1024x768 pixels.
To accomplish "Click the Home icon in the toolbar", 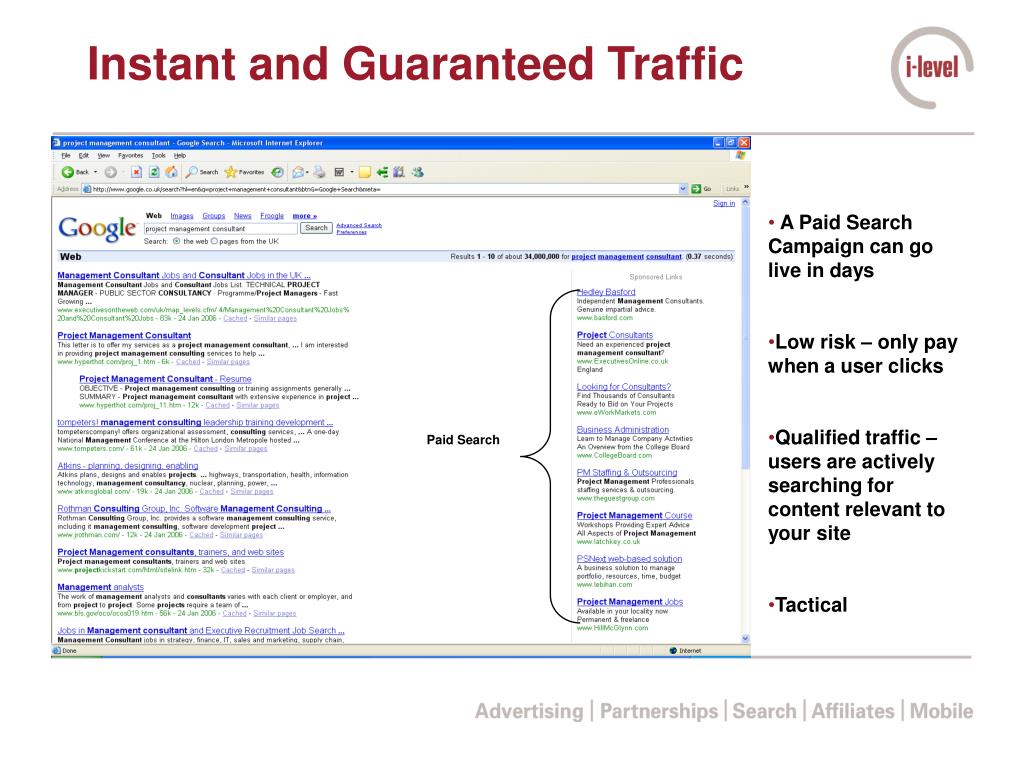I will pyautogui.click(x=171, y=172).
